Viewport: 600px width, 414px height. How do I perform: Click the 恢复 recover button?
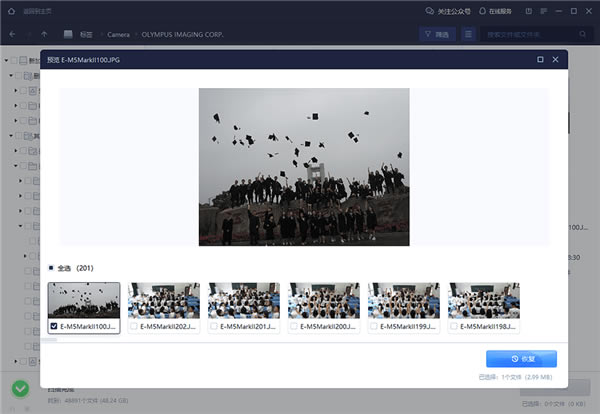[x=521, y=358]
